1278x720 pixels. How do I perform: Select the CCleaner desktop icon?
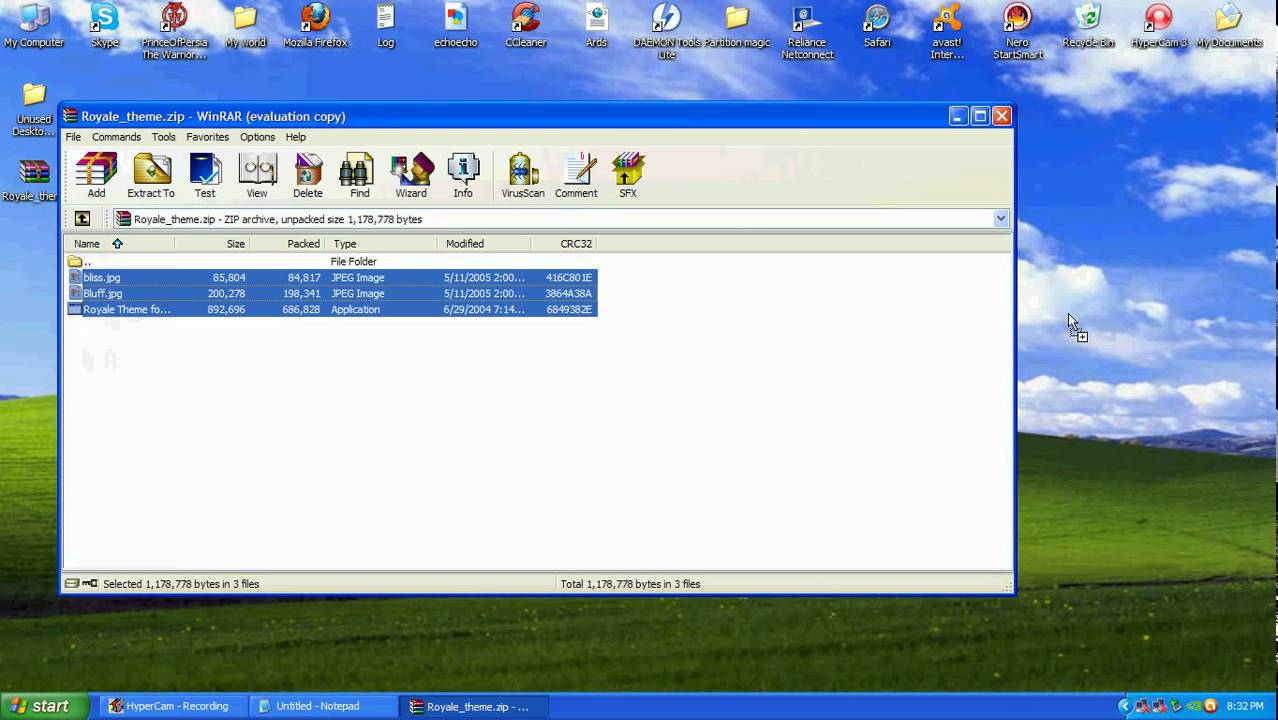click(x=526, y=26)
